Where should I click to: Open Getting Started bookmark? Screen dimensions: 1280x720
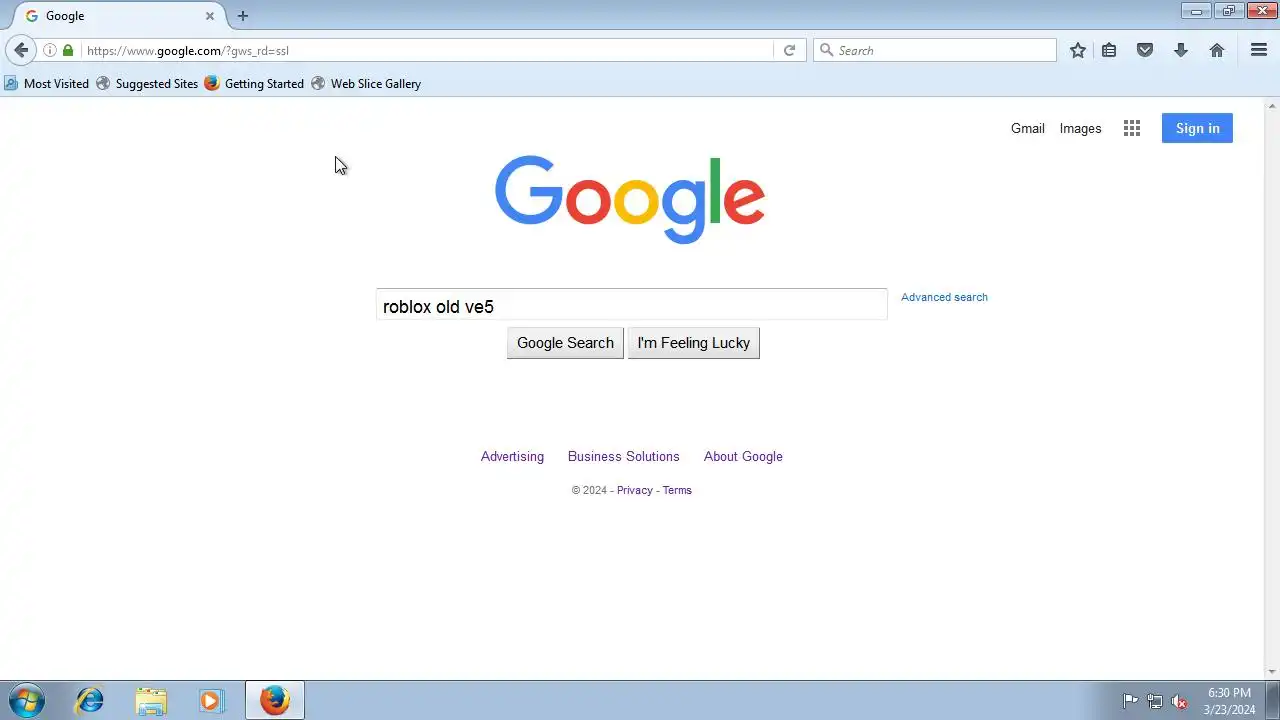pos(254,84)
